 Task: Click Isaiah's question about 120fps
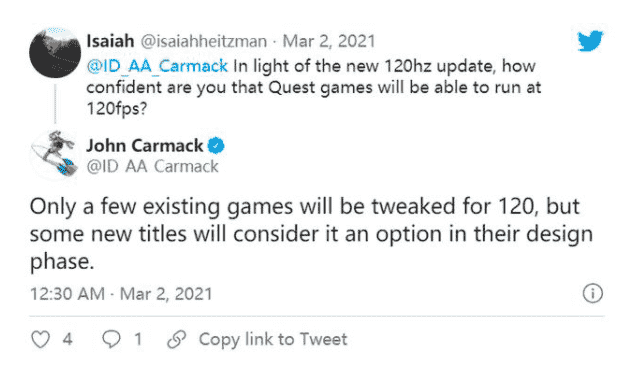(313, 87)
